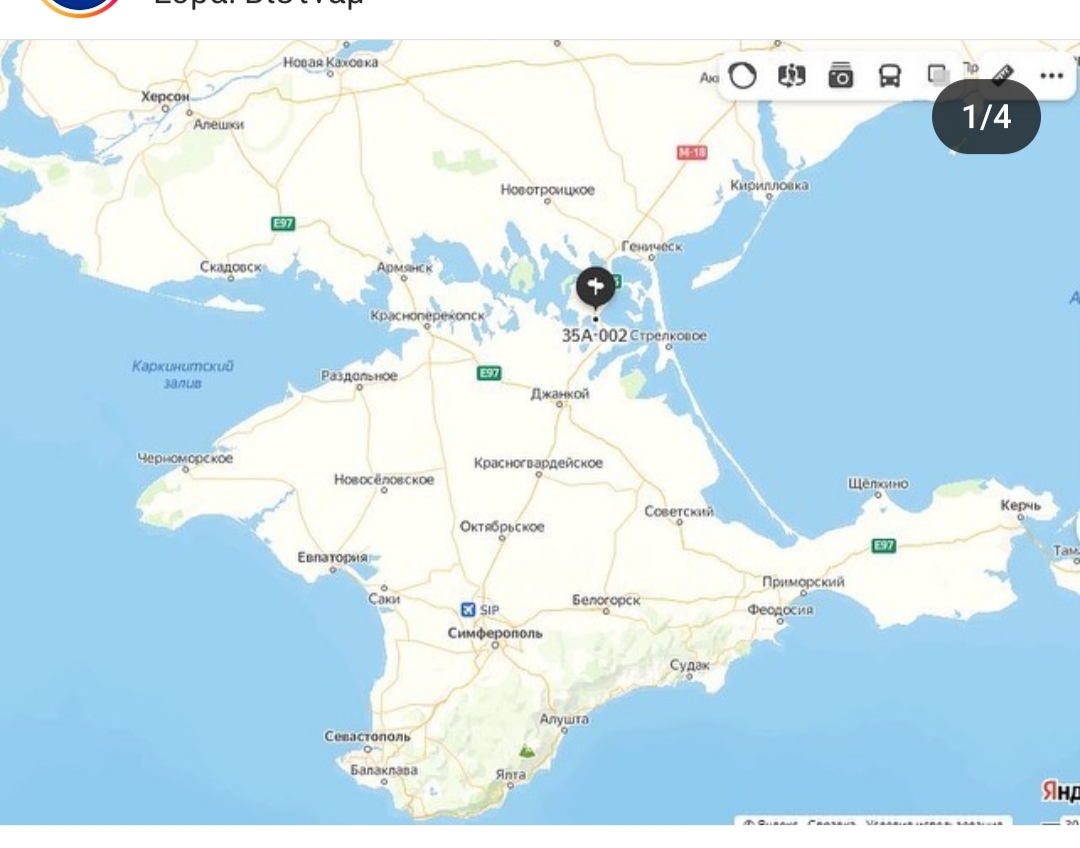This screenshot has width=1080, height=848.
Task: Click the black 35A-002 road marker pin
Action: pos(595,290)
